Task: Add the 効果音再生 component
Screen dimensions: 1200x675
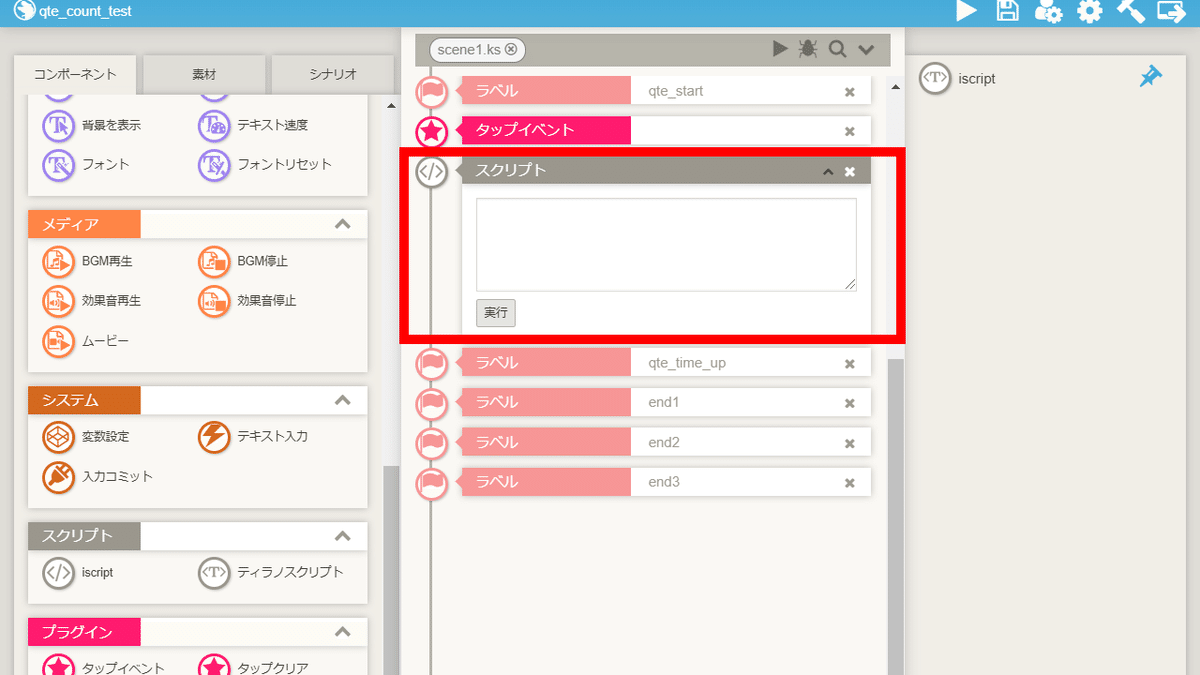Action: [x=92, y=300]
